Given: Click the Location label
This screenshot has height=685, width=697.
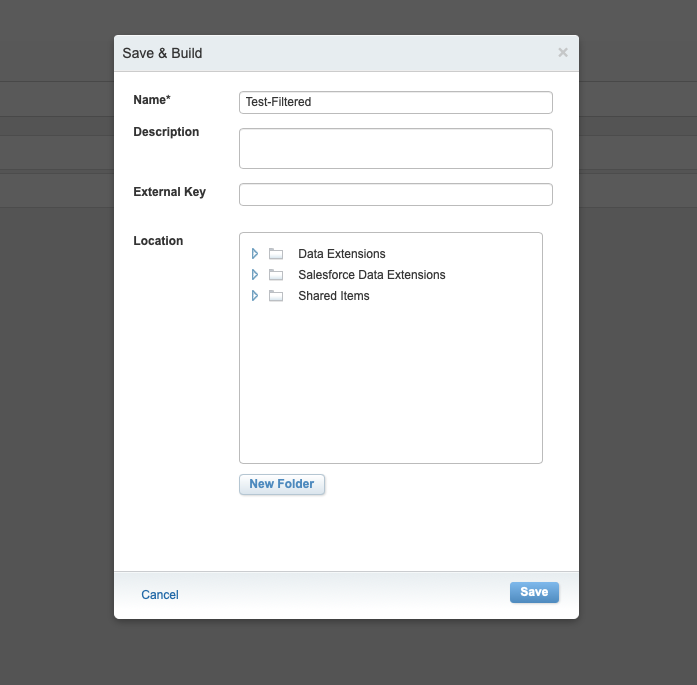Looking at the screenshot, I should tap(158, 240).
